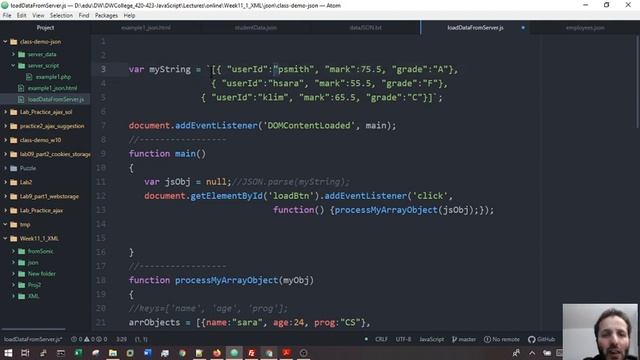Open the Windows Start menu
The width and height of the screenshot is (640, 360).
click(8, 353)
